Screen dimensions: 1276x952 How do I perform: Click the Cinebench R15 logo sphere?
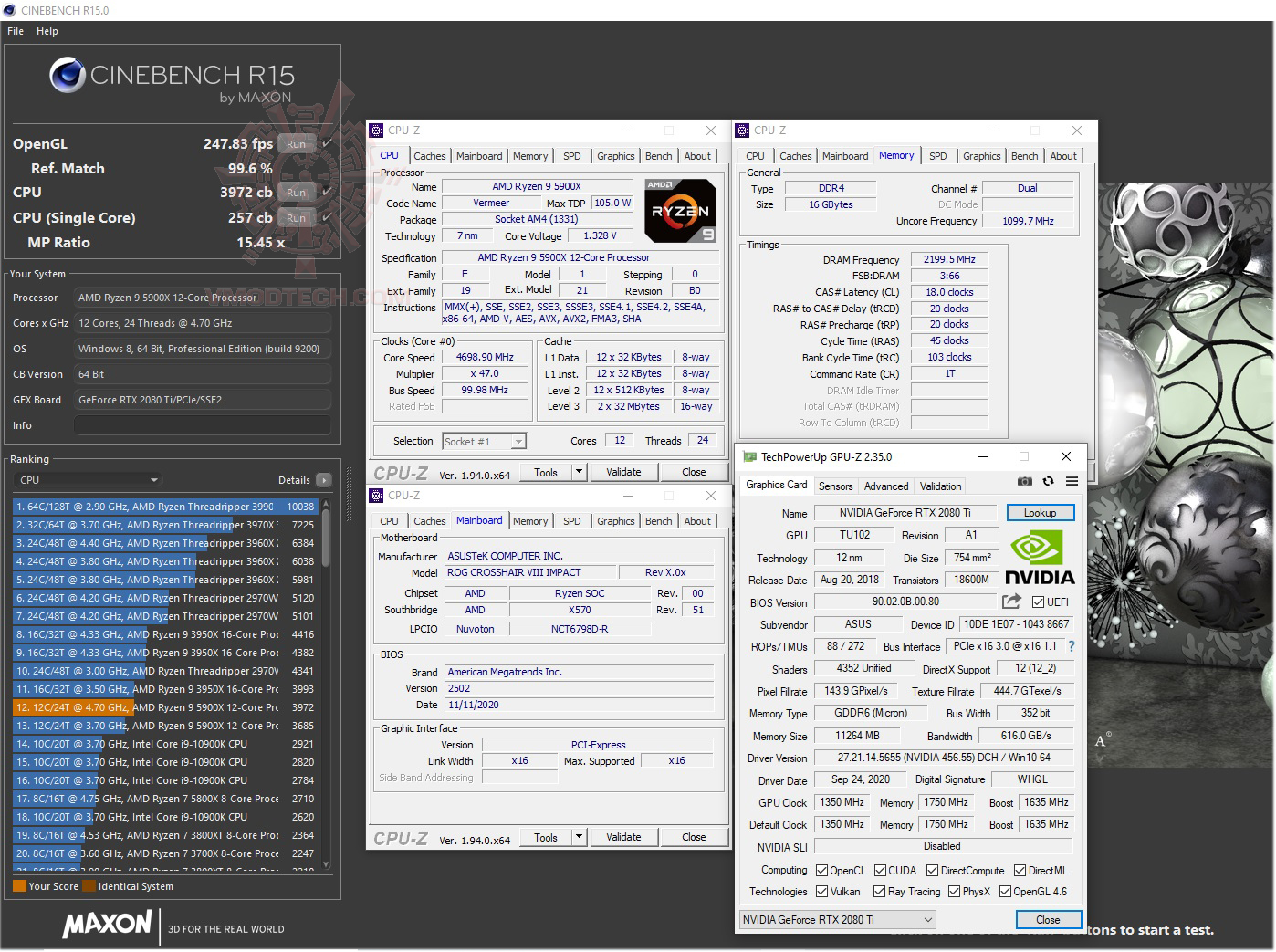tap(68, 75)
